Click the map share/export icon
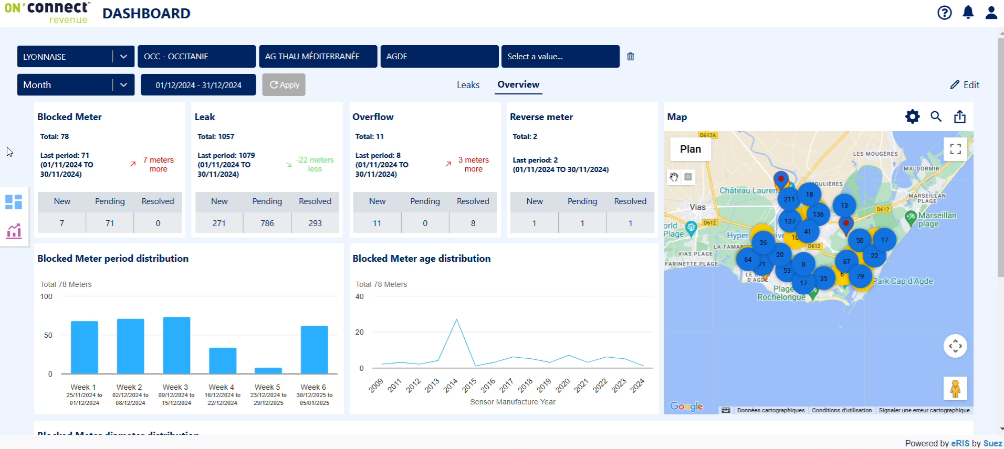 (960, 117)
